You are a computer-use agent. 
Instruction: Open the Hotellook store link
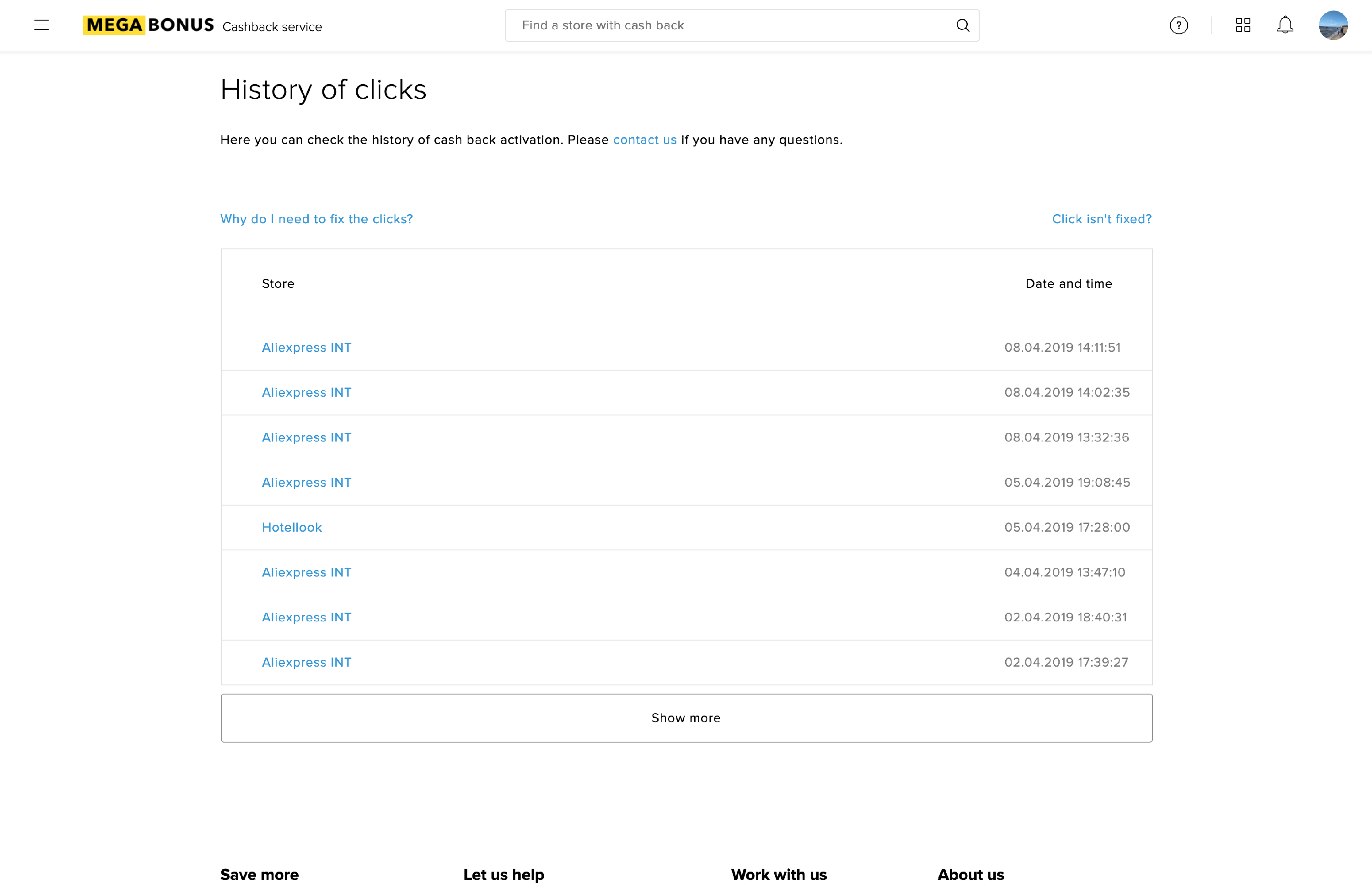292,527
